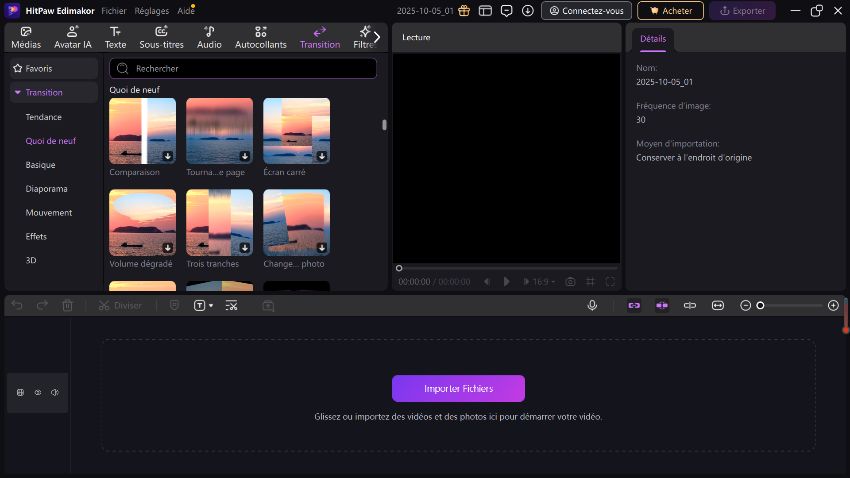Viewport: 850px width, 478px height.
Task: Open the download center icon
Action: [527, 10]
